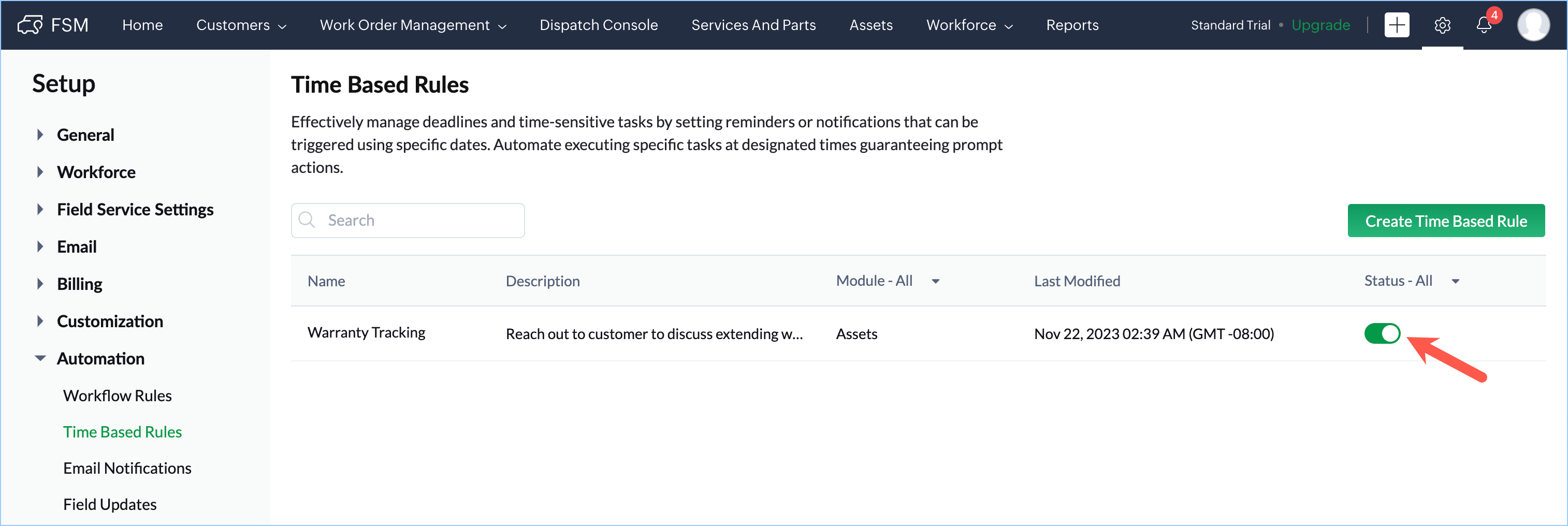Click the Upgrade link
Screen dimensions: 1568x526
[x=1320, y=25]
